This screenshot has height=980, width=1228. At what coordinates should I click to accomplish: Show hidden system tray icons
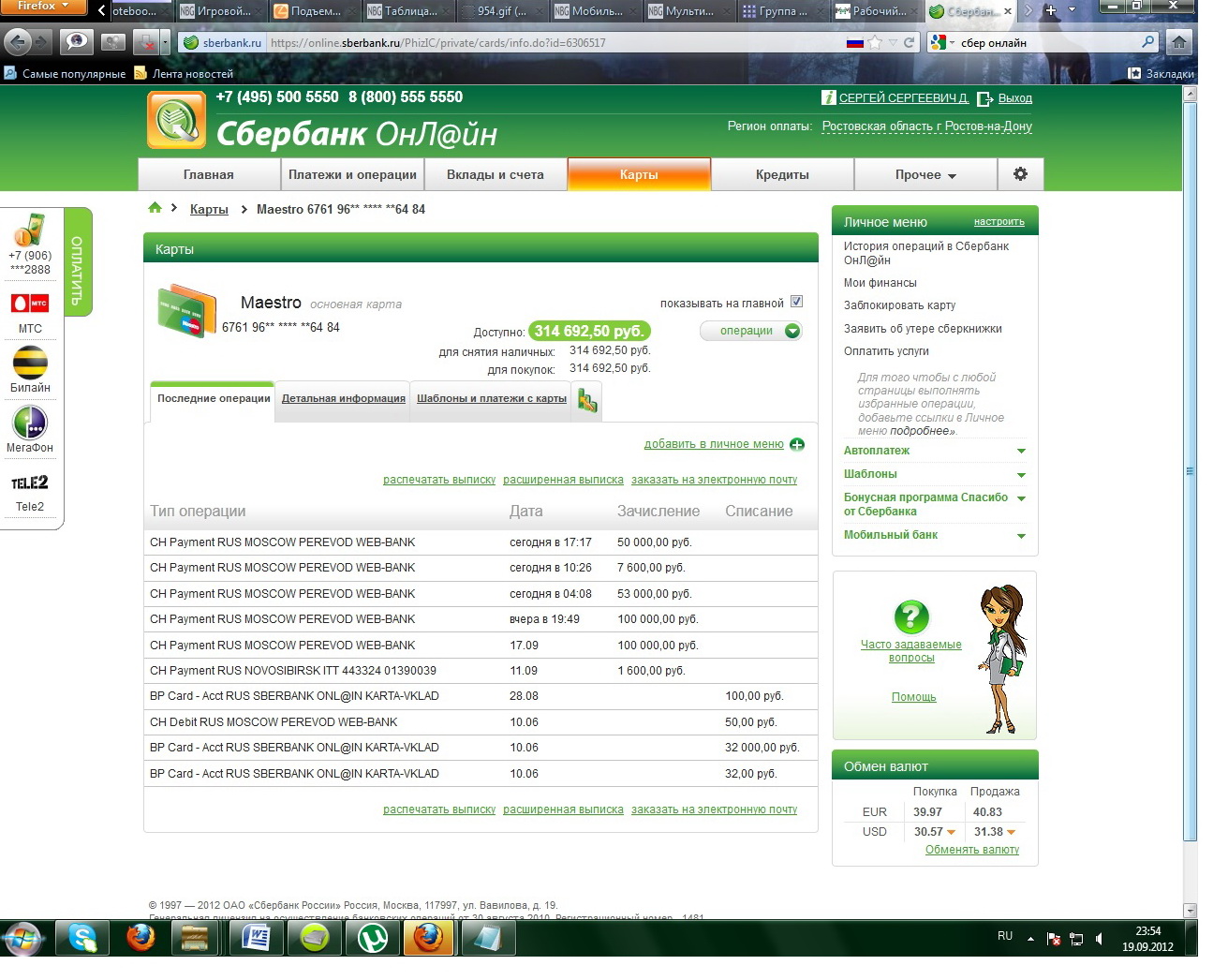click(x=1030, y=938)
